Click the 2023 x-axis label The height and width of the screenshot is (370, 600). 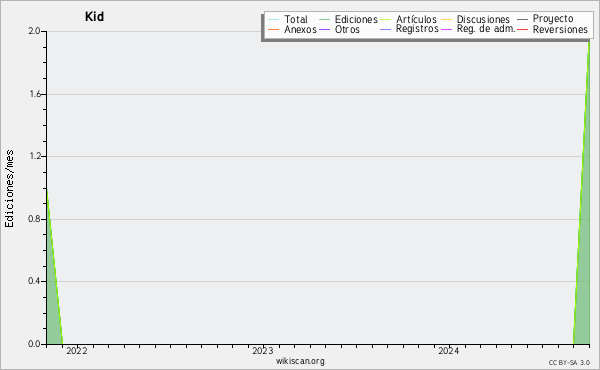point(263,351)
